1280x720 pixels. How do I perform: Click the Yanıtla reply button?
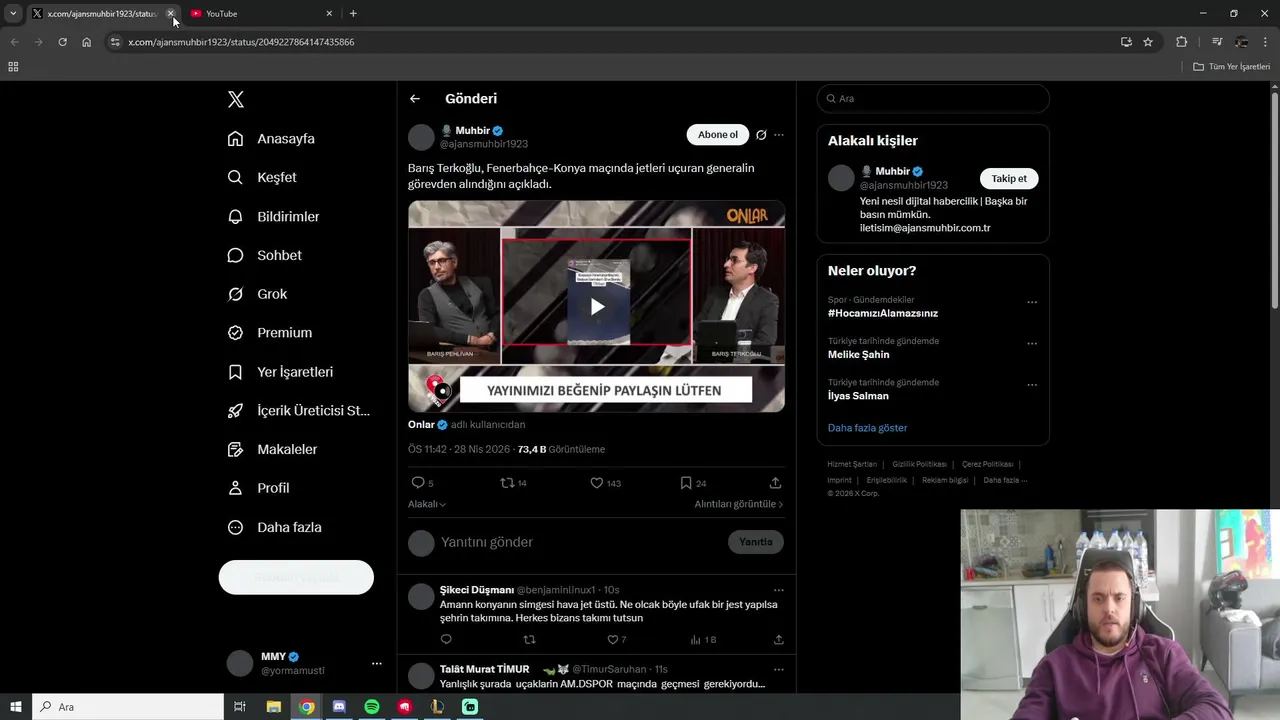(x=756, y=542)
